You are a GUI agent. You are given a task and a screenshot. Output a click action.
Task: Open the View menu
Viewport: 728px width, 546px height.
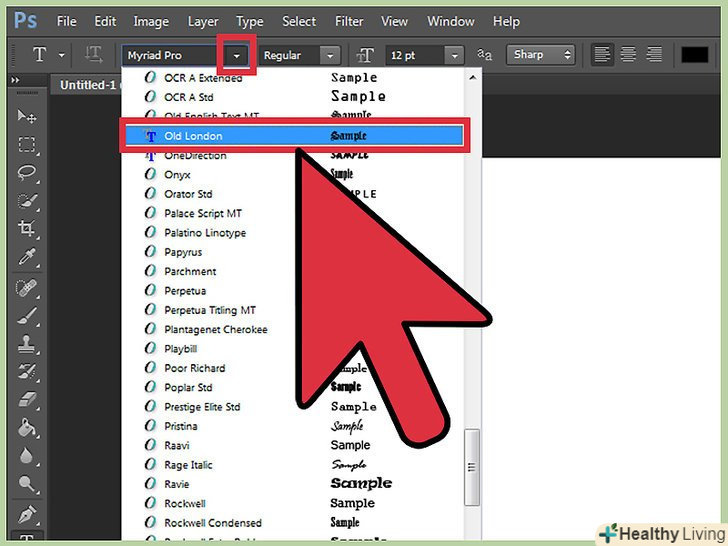click(x=394, y=21)
